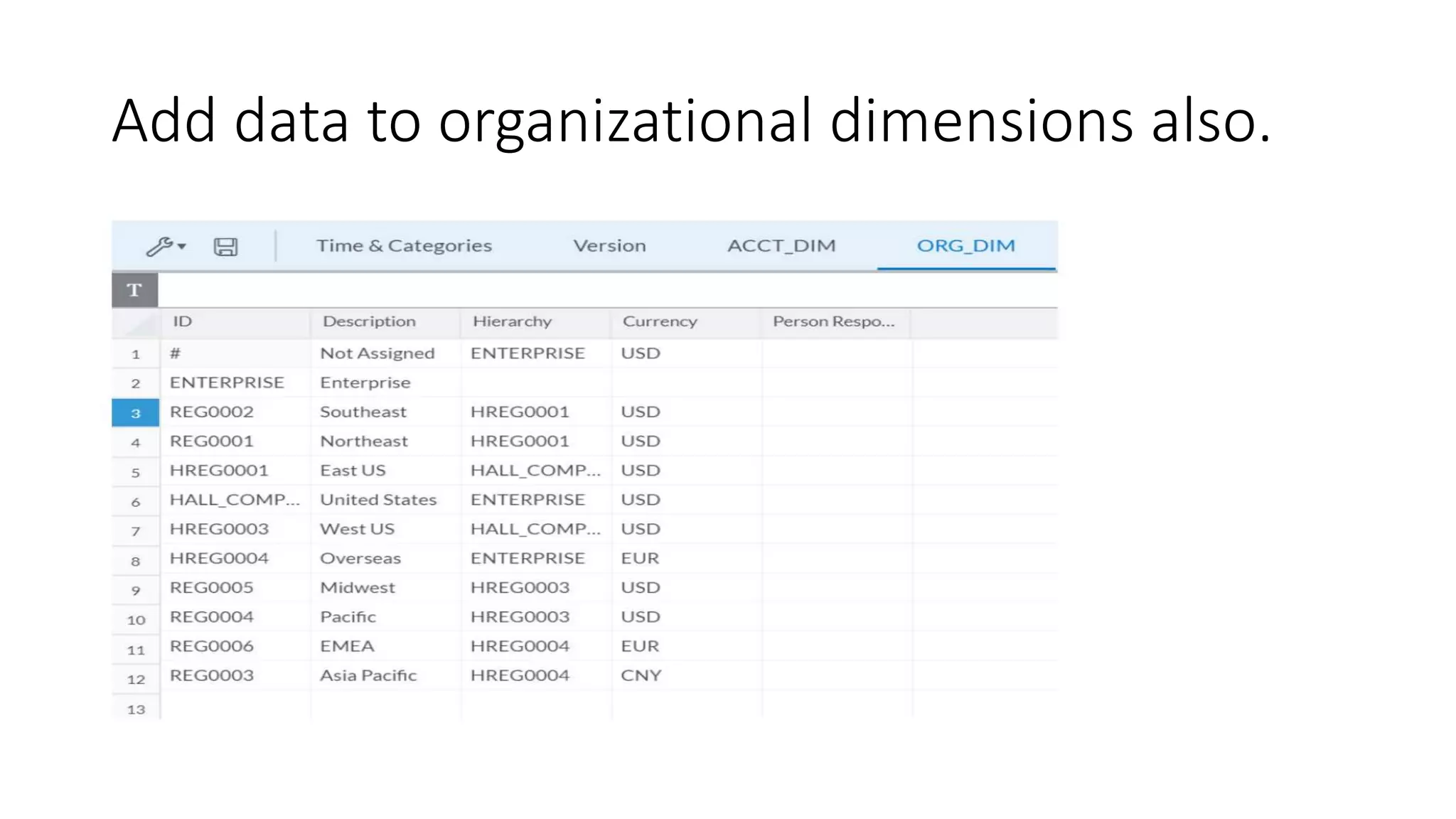Click empty ID cell in row 13
The width and height of the screenshot is (1456, 819).
(235, 706)
